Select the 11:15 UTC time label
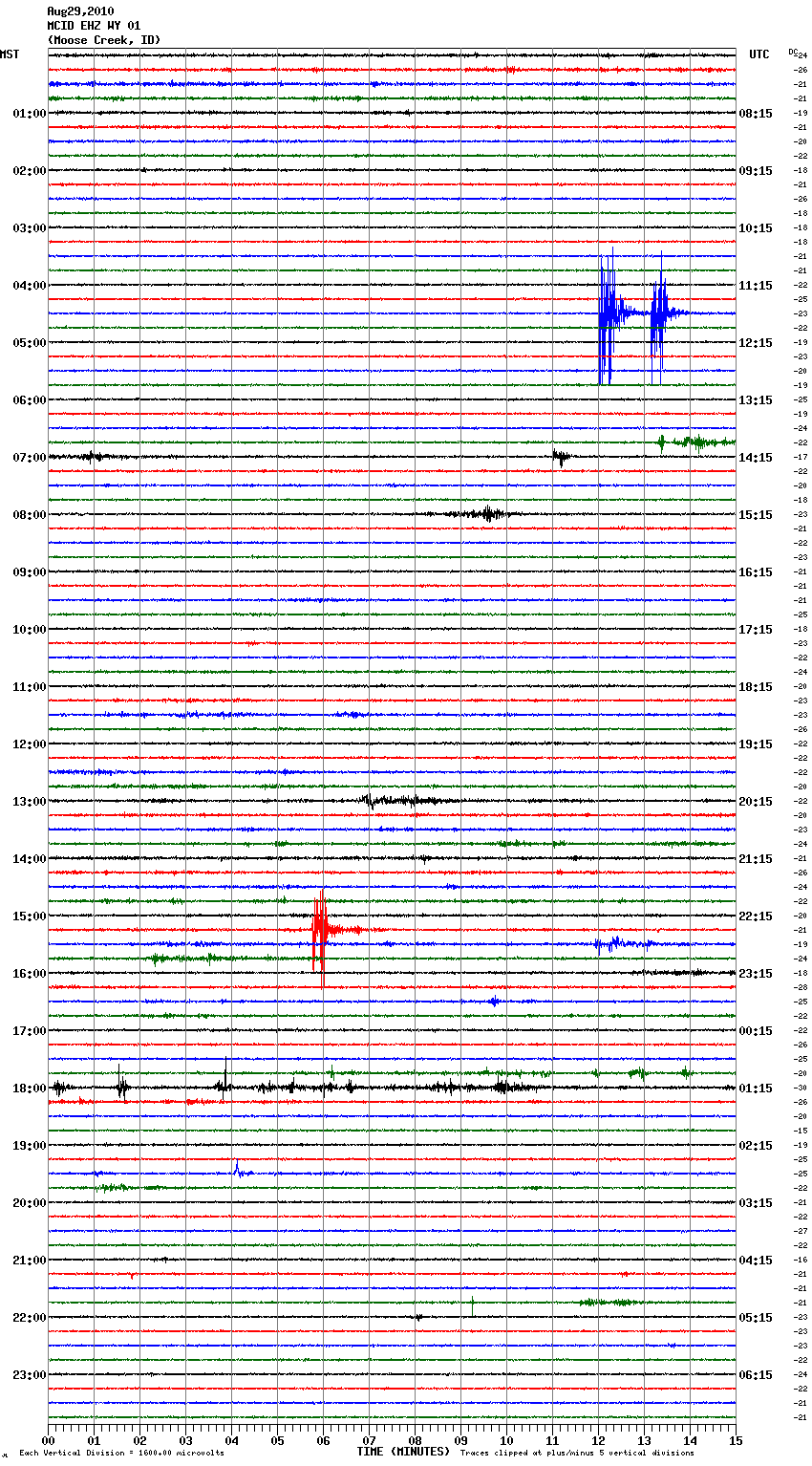The height and width of the screenshot is (1466, 812). pos(756,286)
